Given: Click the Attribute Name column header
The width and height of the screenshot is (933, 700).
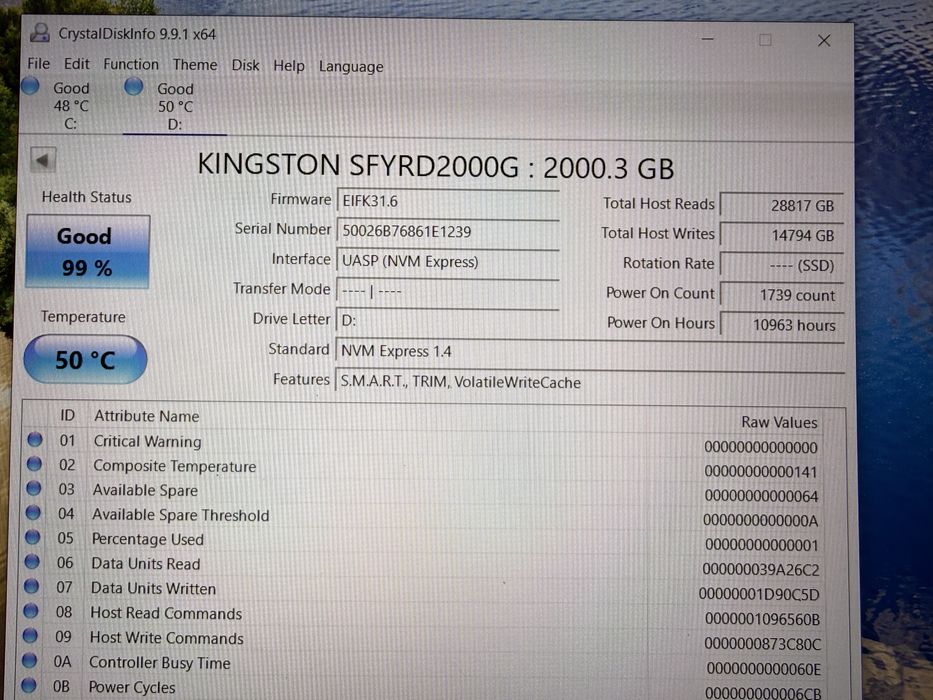Looking at the screenshot, I should [146, 416].
